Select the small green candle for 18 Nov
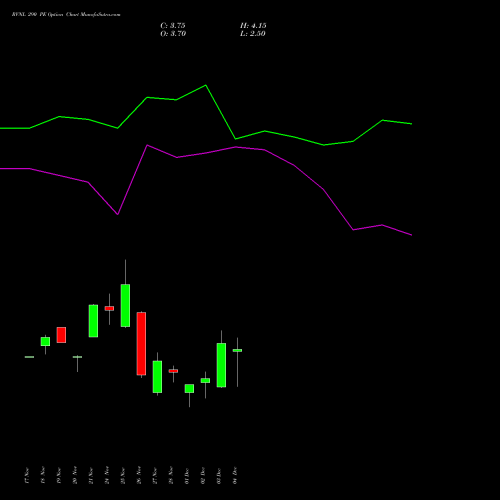500x500 pixels. click(45, 341)
